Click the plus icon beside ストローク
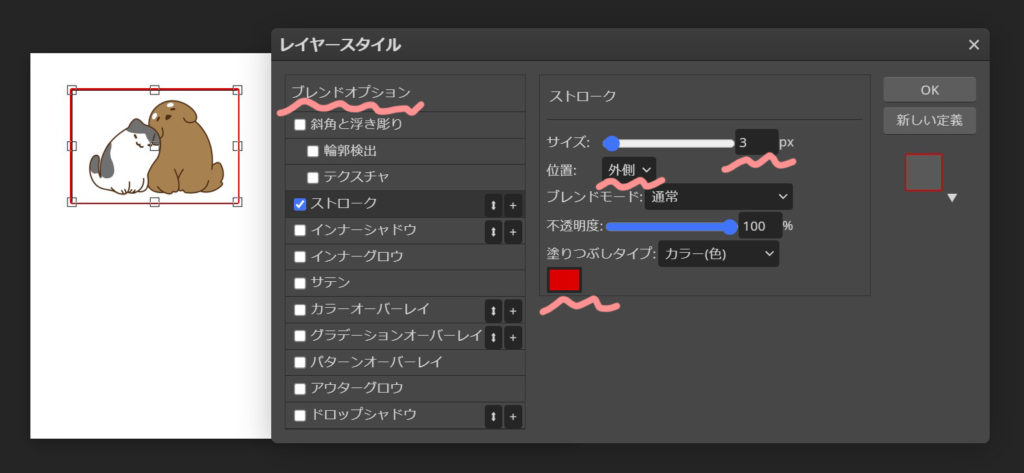Image resolution: width=1024 pixels, height=473 pixels. point(513,205)
